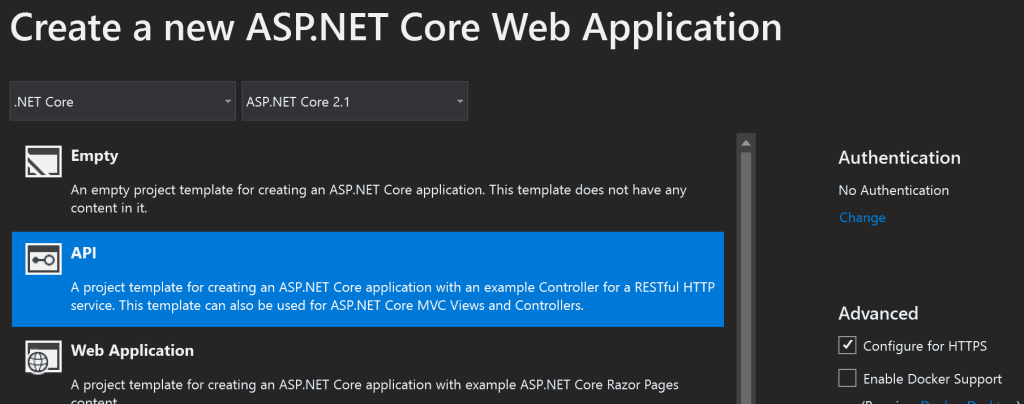Click the "No Authentication" text
The image size is (1024, 404).
(x=893, y=191)
